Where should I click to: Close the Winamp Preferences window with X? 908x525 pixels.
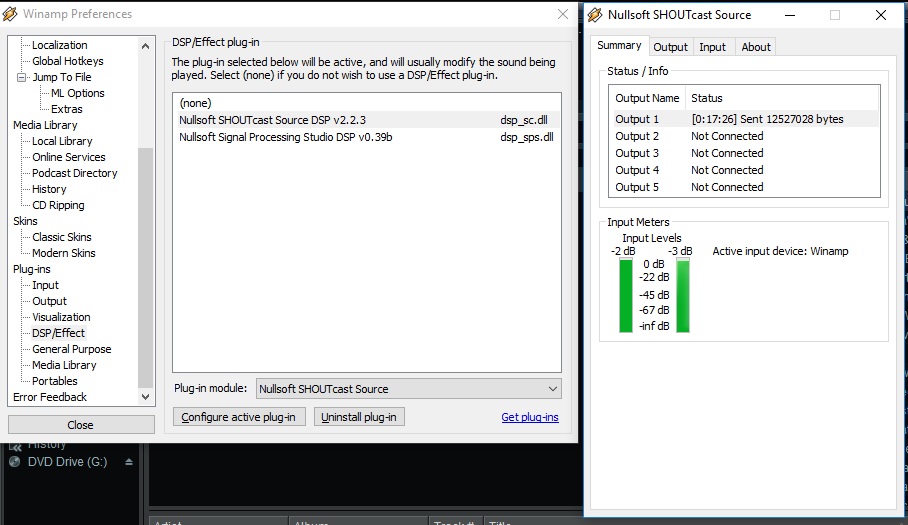coord(563,14)
